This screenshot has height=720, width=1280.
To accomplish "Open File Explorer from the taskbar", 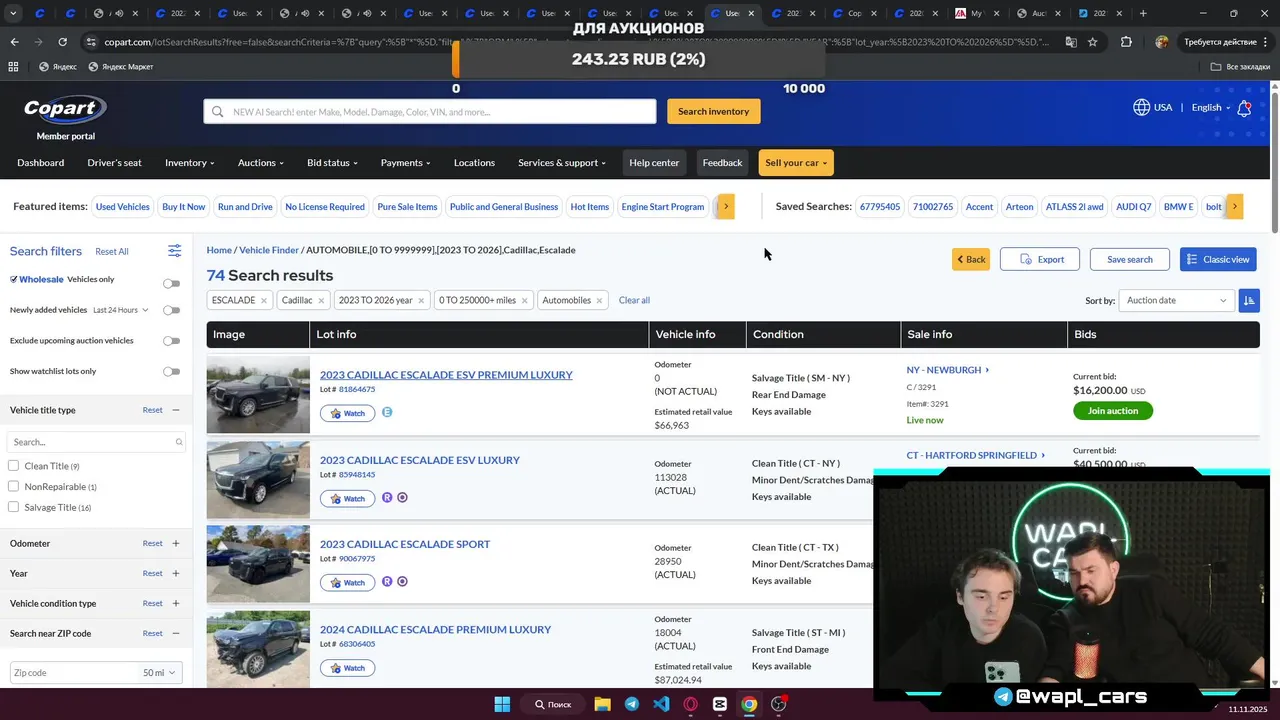I will [x=602, y=704].
